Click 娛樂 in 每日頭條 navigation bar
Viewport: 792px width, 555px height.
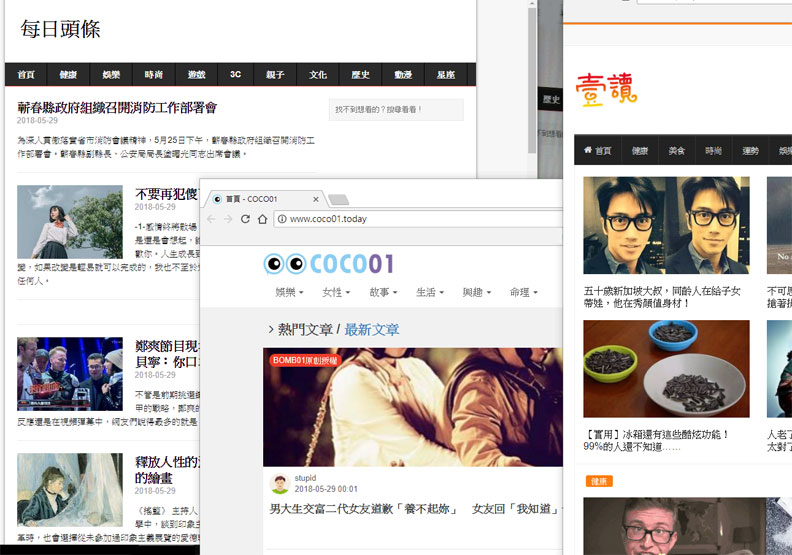pos(111,75)
